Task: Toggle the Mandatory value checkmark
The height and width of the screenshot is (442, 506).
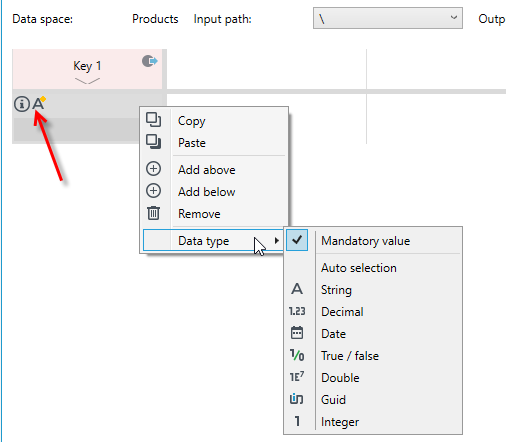Action: click(297, 240)
